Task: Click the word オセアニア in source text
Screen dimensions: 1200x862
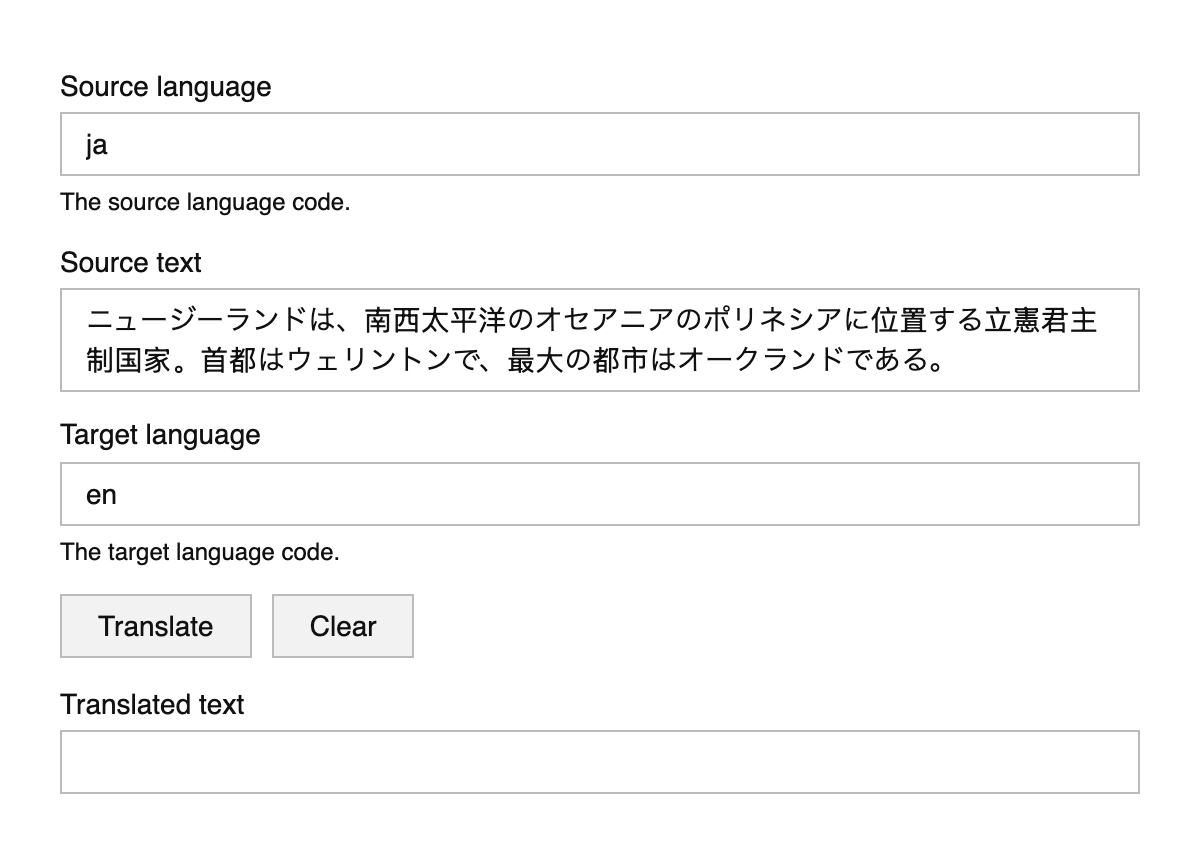Action: click(x=607, y=321)
